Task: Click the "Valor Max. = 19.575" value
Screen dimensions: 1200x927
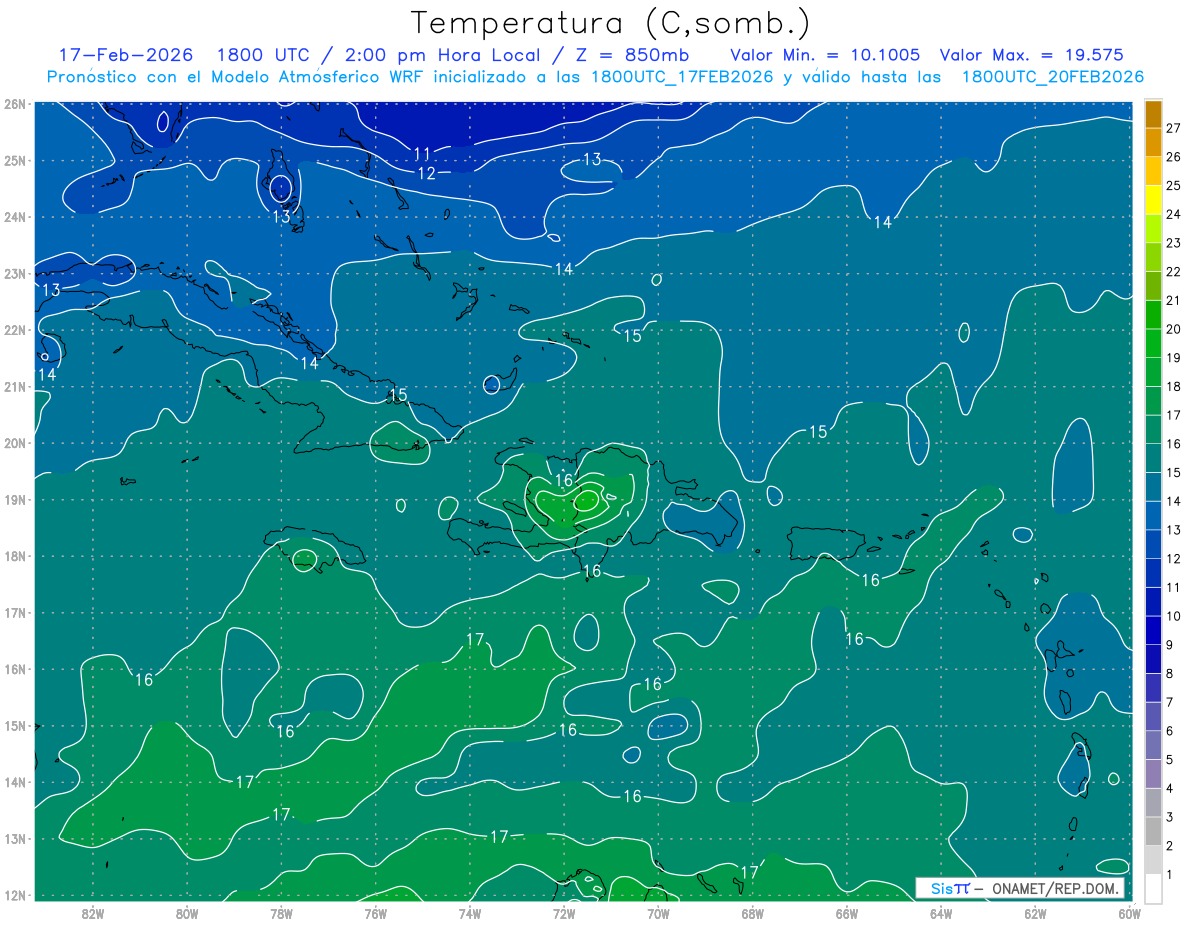Action: 1032,55
